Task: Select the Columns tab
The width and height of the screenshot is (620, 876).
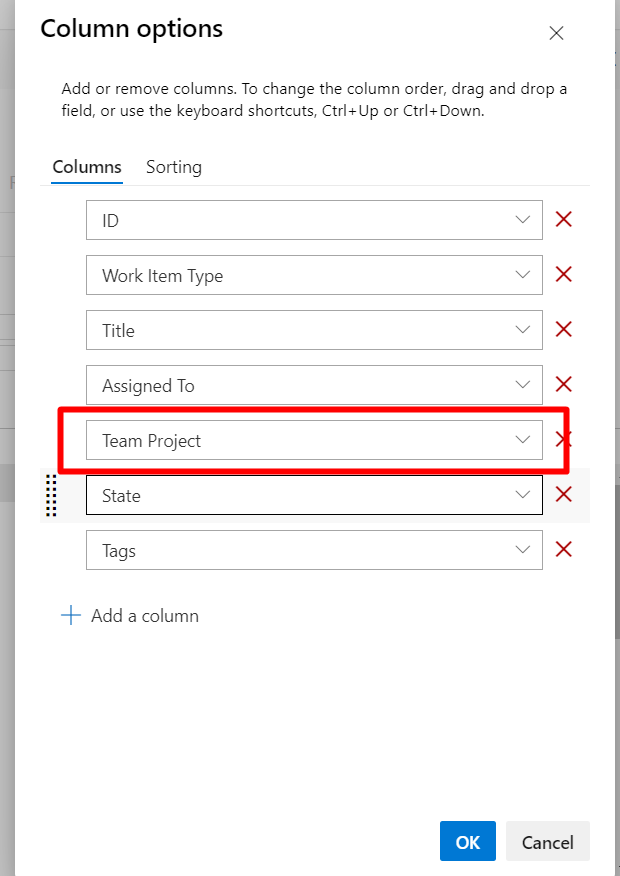Action: click(x=86, y=166)
